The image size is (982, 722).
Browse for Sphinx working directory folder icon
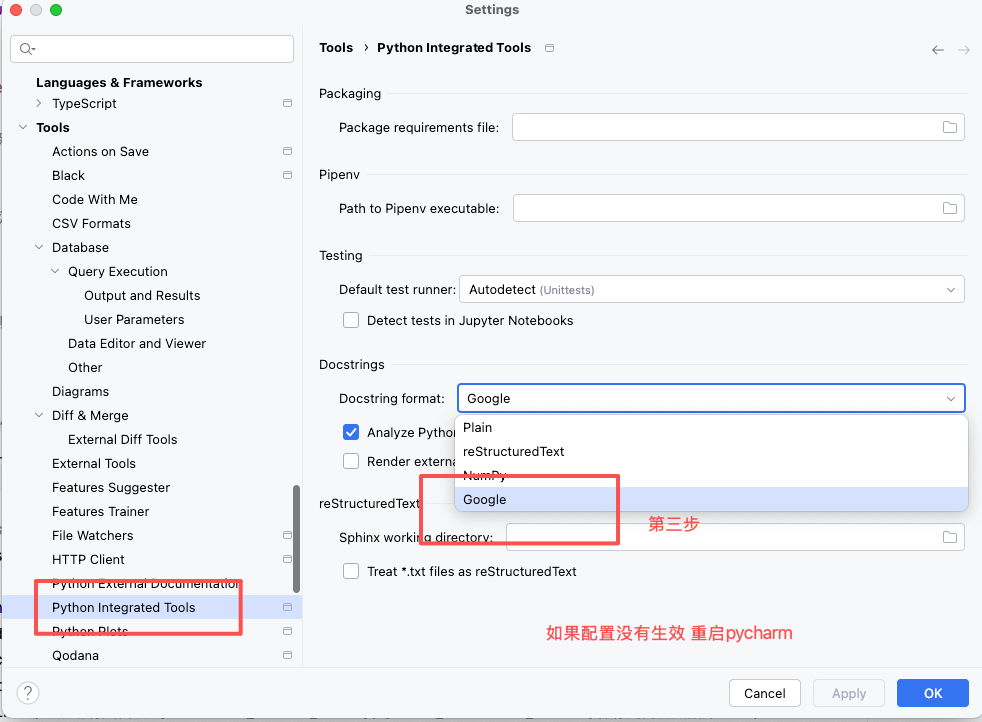(950, 537)
